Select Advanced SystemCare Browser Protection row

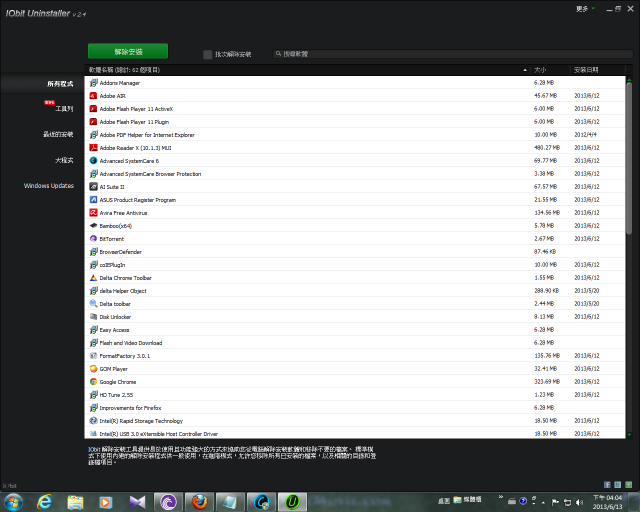(x=355, y=174)
